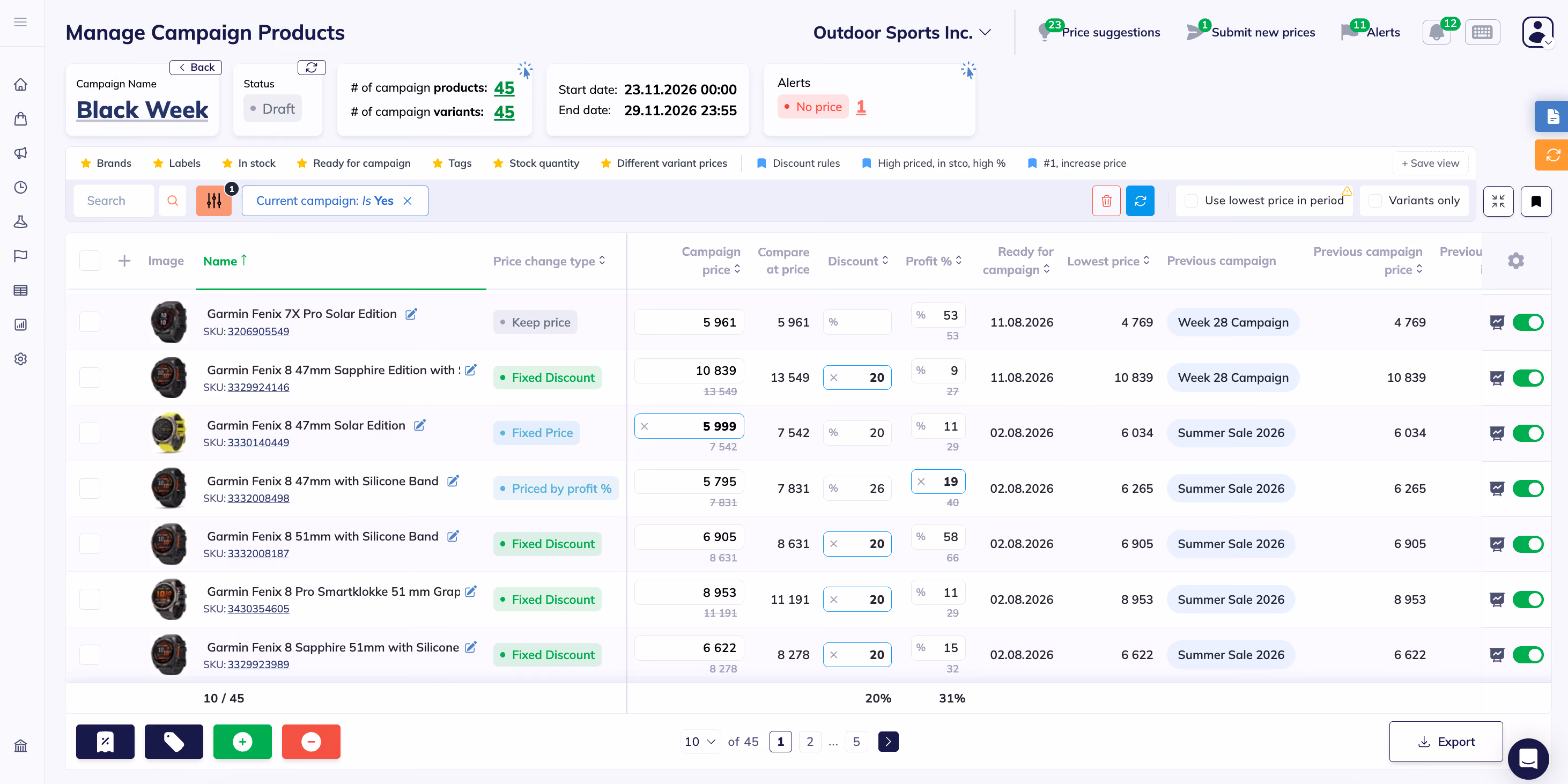This screenshot has width=1568, height=784.
Task: Open the shopping bag sidebar icon
Action: 21,119
